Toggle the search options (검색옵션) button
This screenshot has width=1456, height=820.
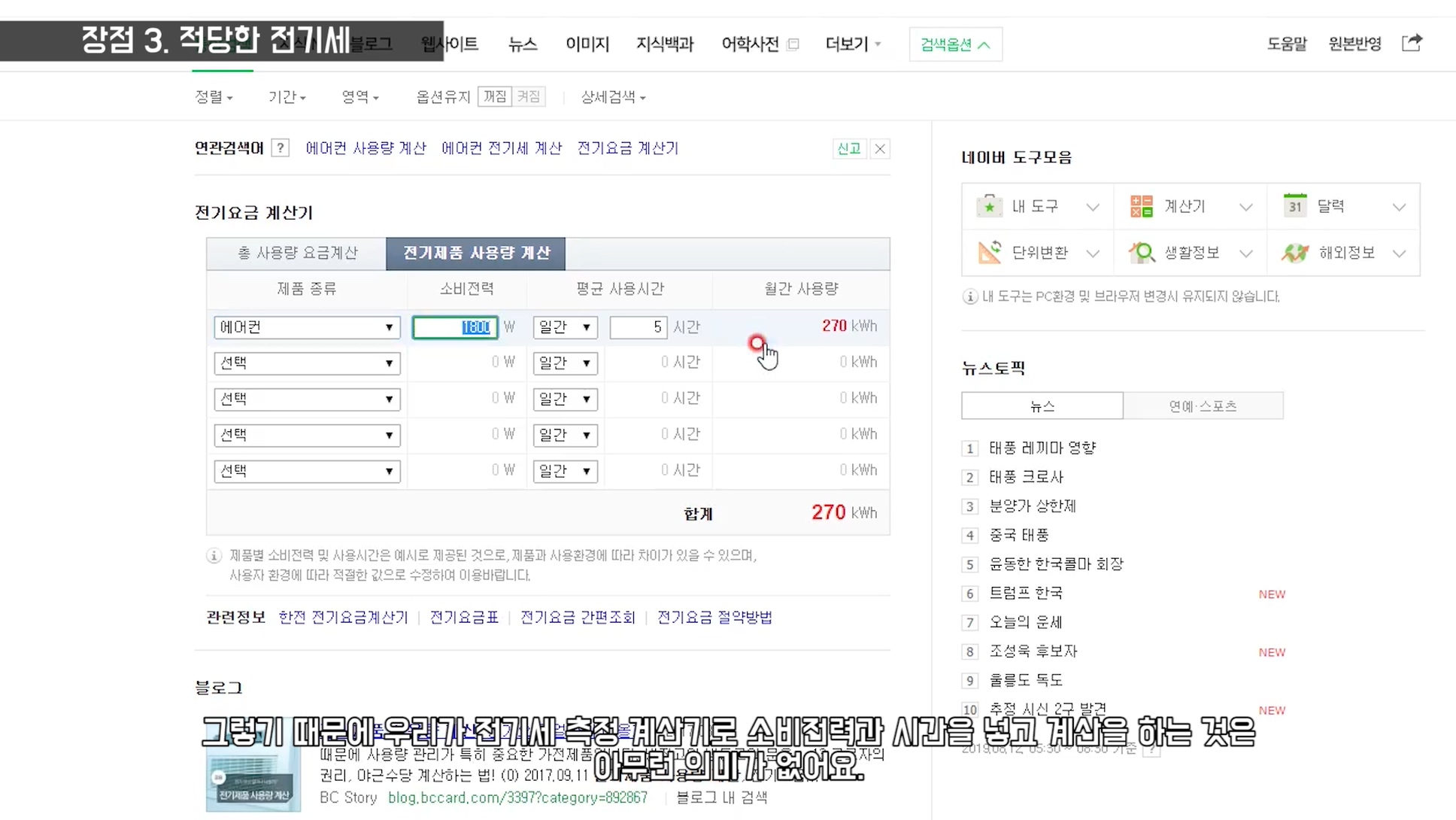tap(955, 44)
